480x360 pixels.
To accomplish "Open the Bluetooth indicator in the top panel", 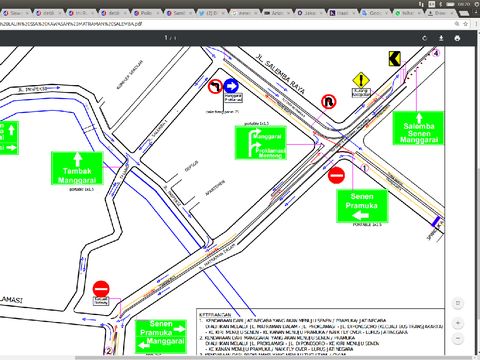I will pos(441,4).
